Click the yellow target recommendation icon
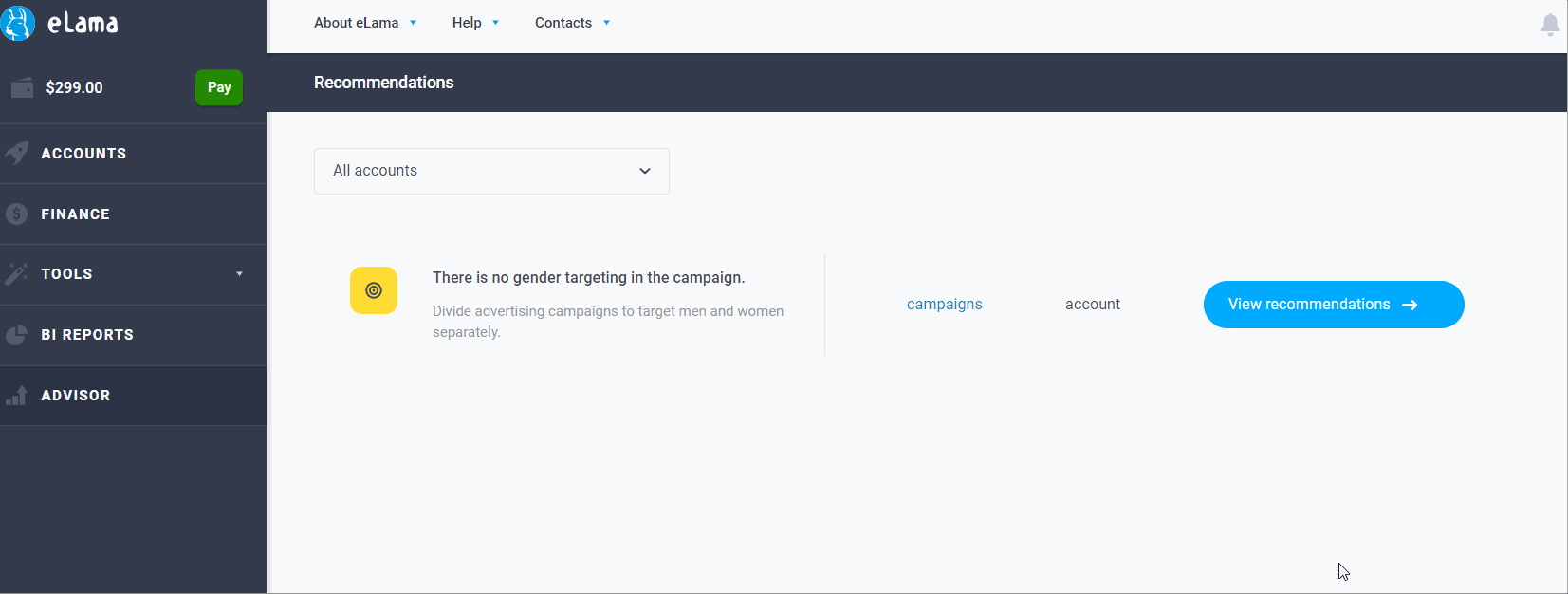Screen dimensions: 1568x594 pyautogui.click(x=374, y=290)
